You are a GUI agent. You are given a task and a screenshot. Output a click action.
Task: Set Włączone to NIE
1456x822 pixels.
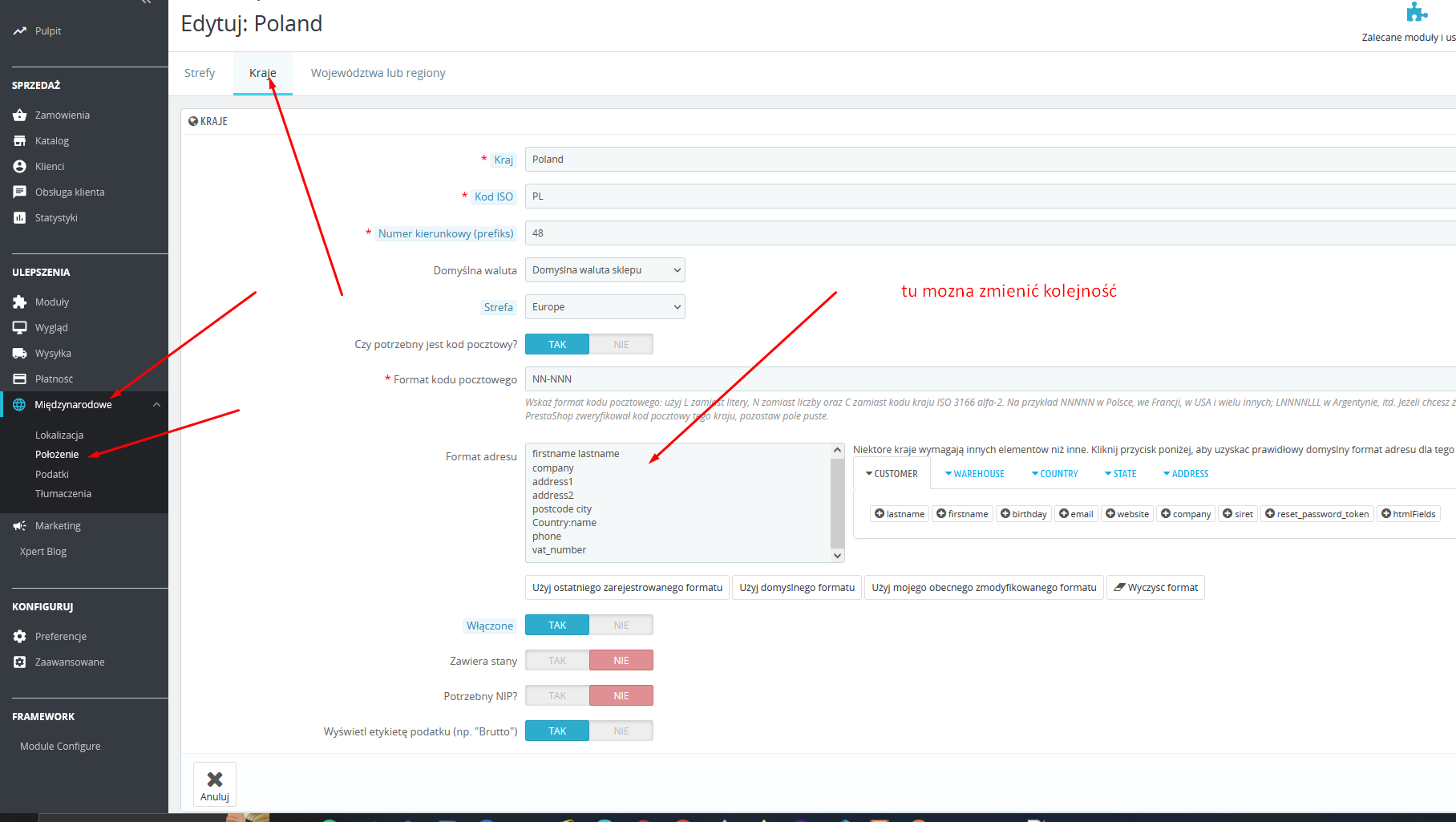point(621,626)
